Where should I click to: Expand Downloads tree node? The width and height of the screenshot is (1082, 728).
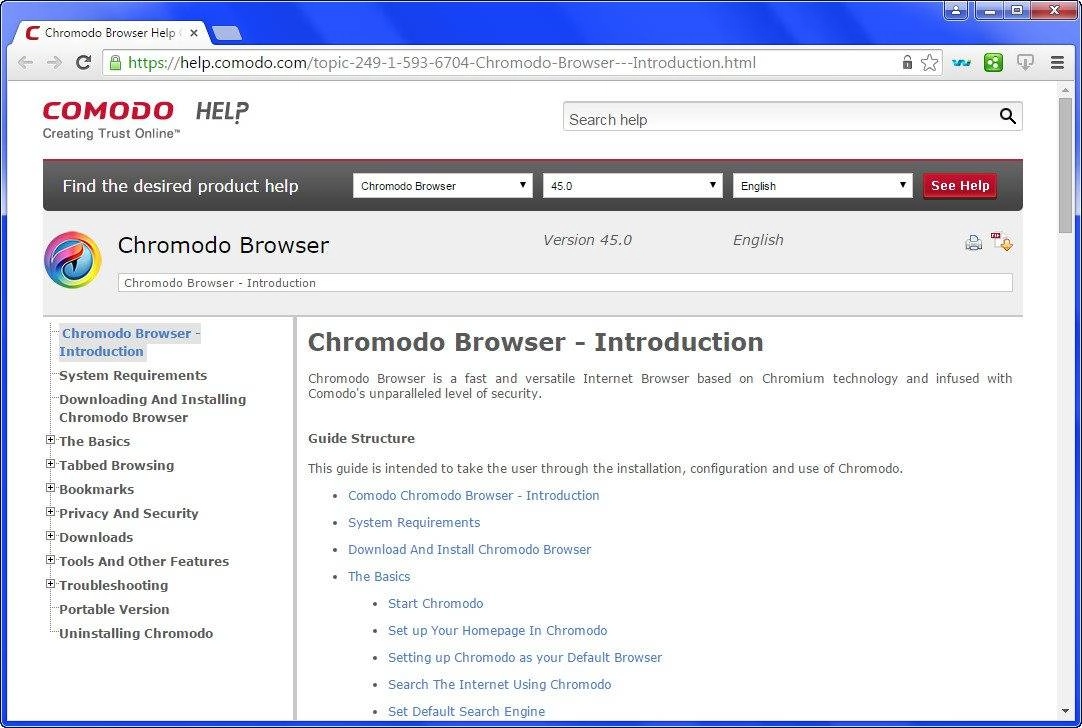pyautogui.click(x=50, y=535)
